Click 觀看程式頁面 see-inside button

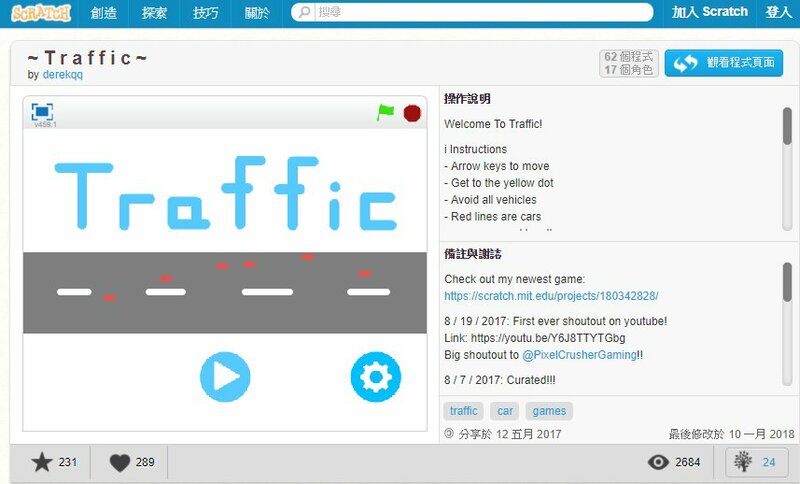[723, 63]
